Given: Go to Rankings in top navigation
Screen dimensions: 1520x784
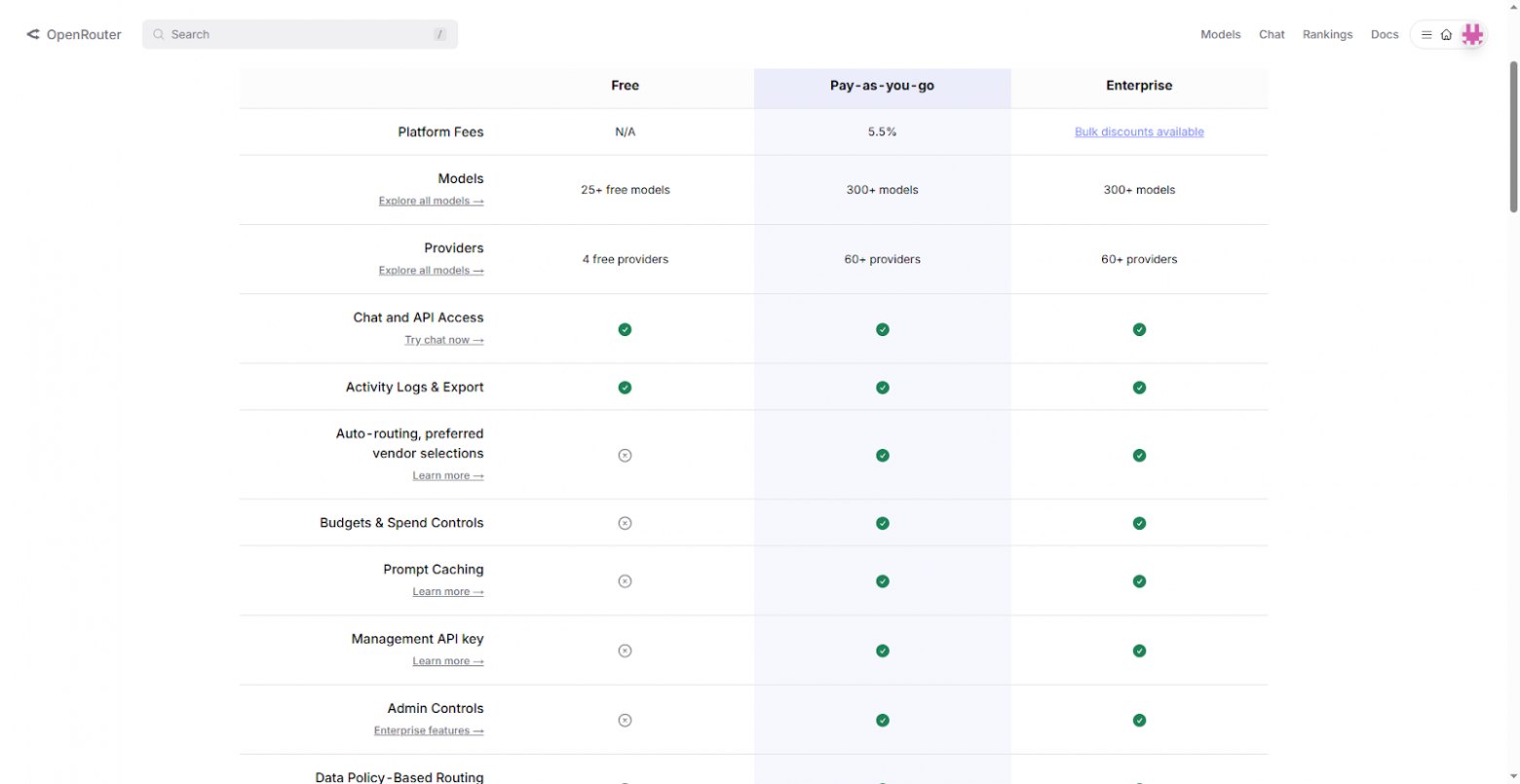Looking at the screenshot, I should tap(1327, 34).
